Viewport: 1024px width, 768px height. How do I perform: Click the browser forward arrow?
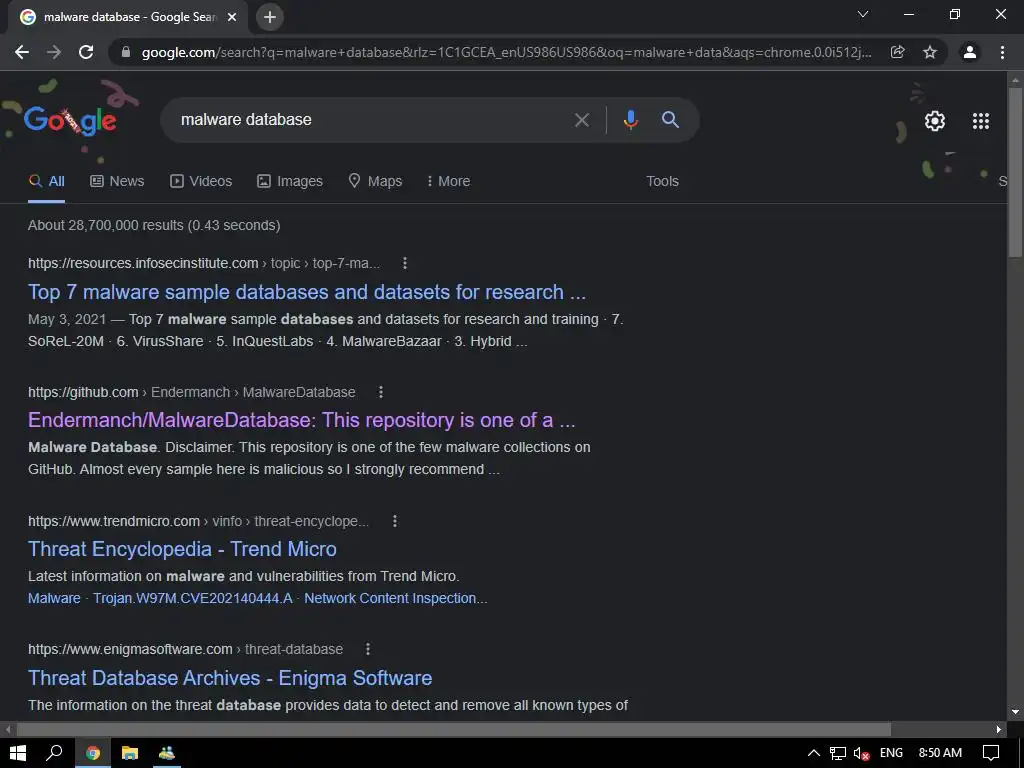point(54,52)
